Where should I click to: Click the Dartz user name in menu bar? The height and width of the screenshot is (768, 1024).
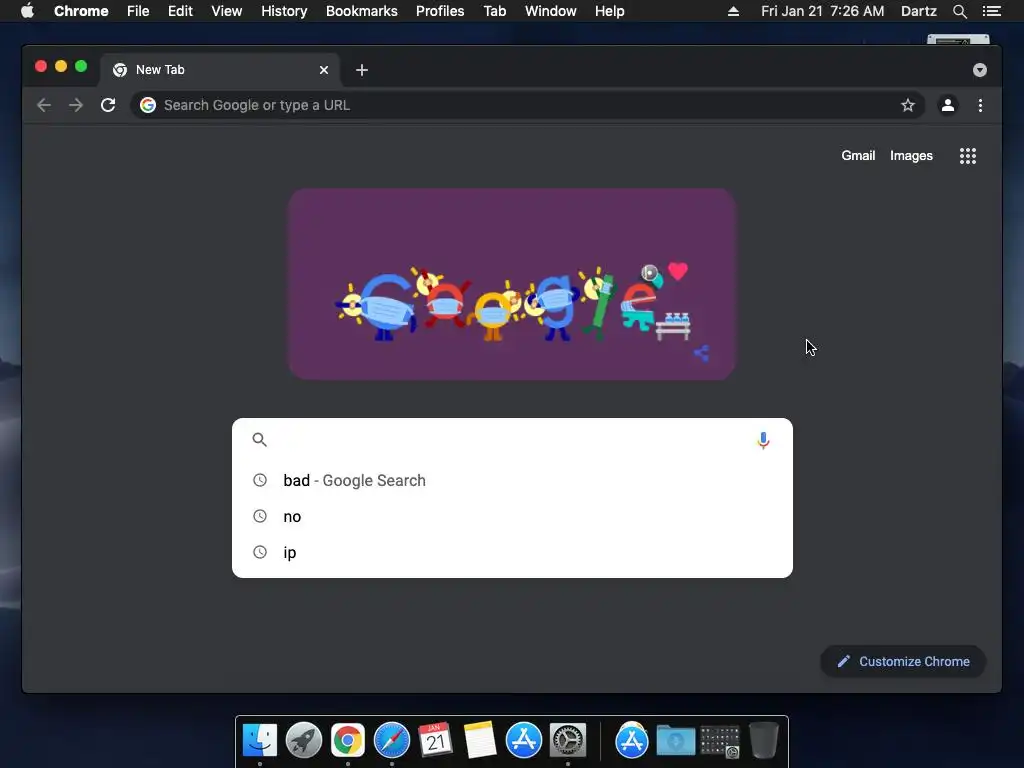coord(918,11)
